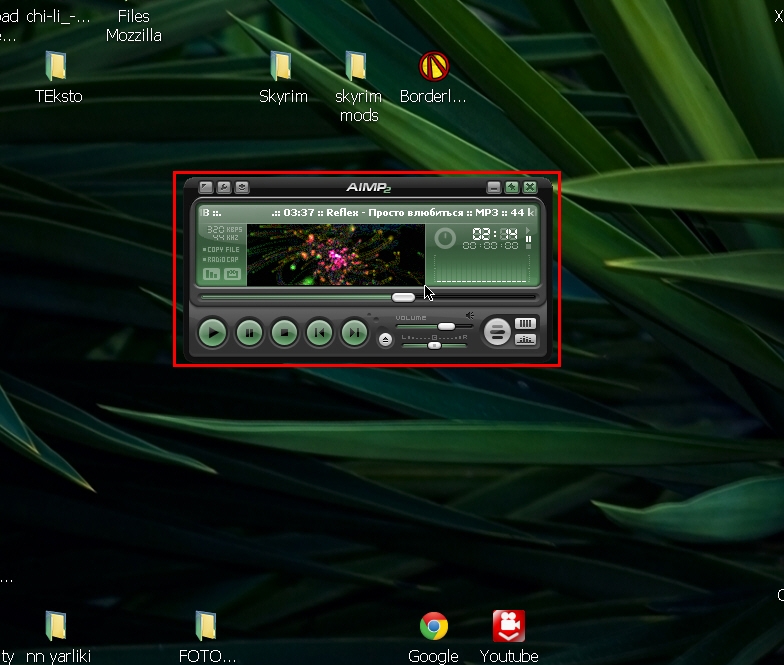Click the large round menu button
The width and height of the screenshot is (784, 665).
point(496,332)
